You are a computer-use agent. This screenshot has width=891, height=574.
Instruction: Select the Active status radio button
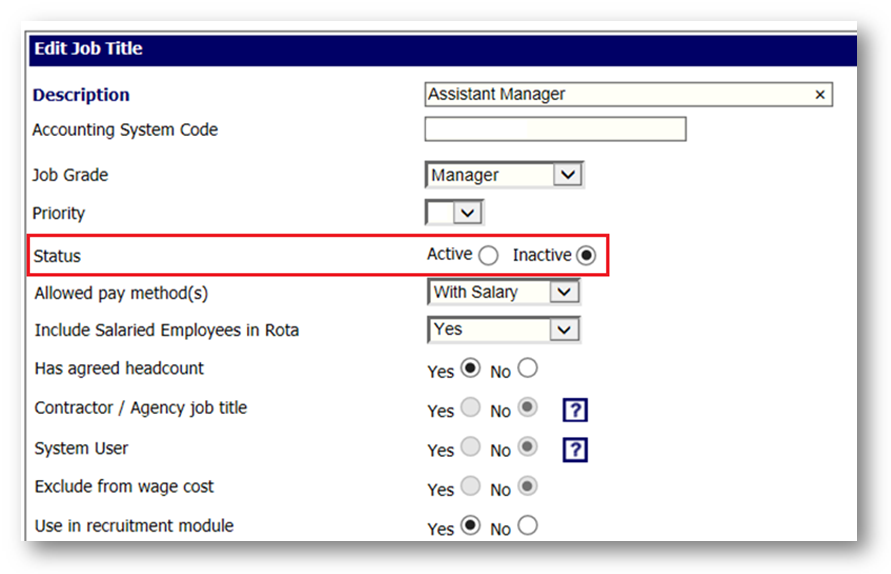tap(488, 255)
